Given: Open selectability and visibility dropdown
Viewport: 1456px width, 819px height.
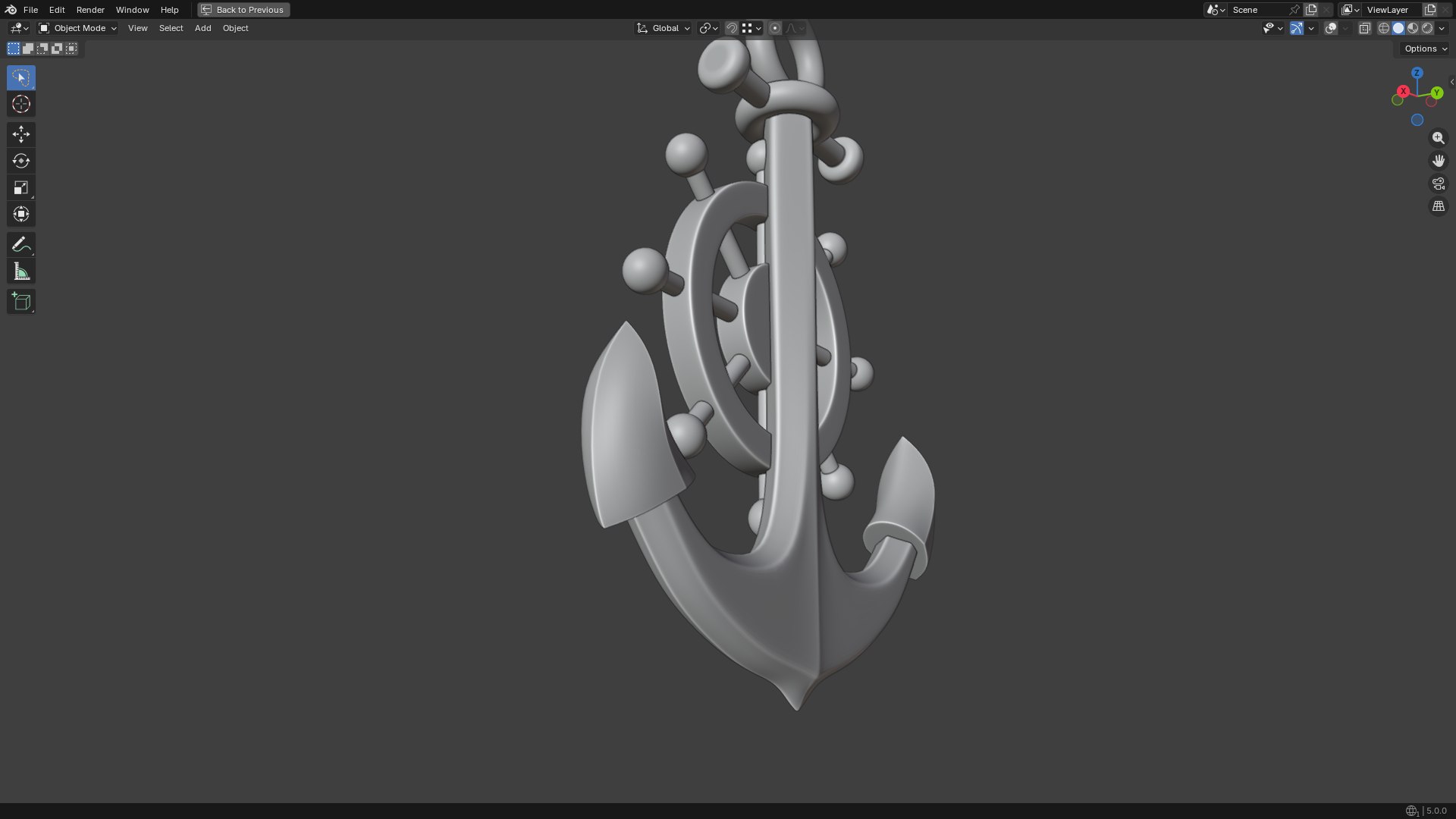Looking at the screenshot, I should pyautogui.click(x=1272, y=28).
